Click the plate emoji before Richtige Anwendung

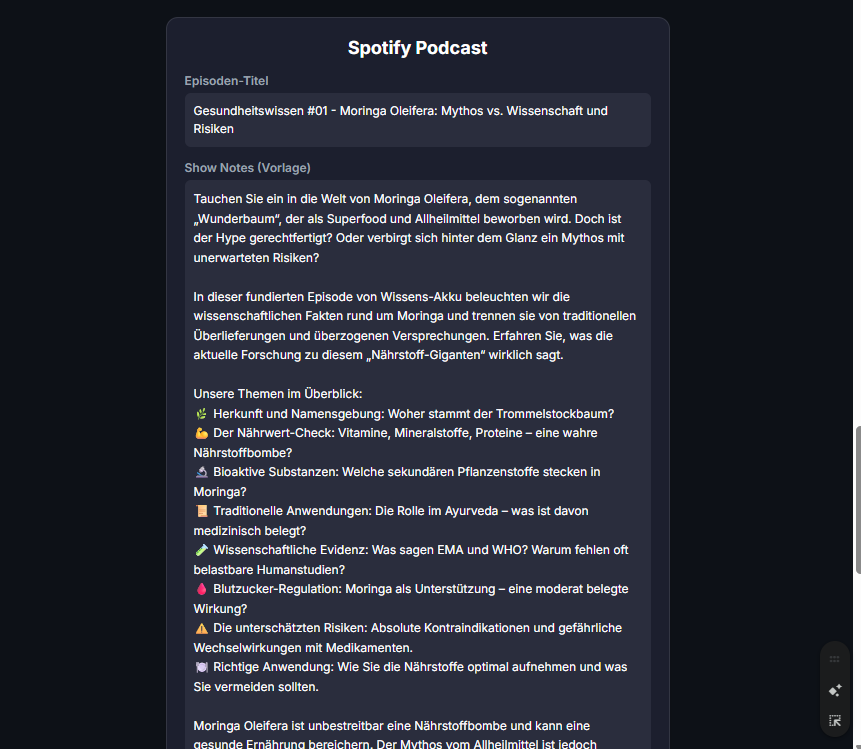[201, 667]
